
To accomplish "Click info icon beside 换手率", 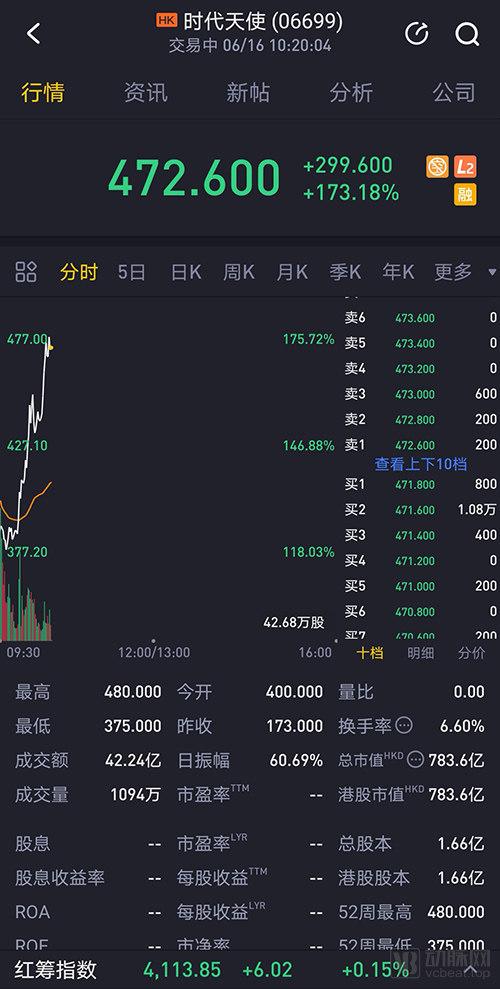I will pyautogui.click(x=404, y=725).
